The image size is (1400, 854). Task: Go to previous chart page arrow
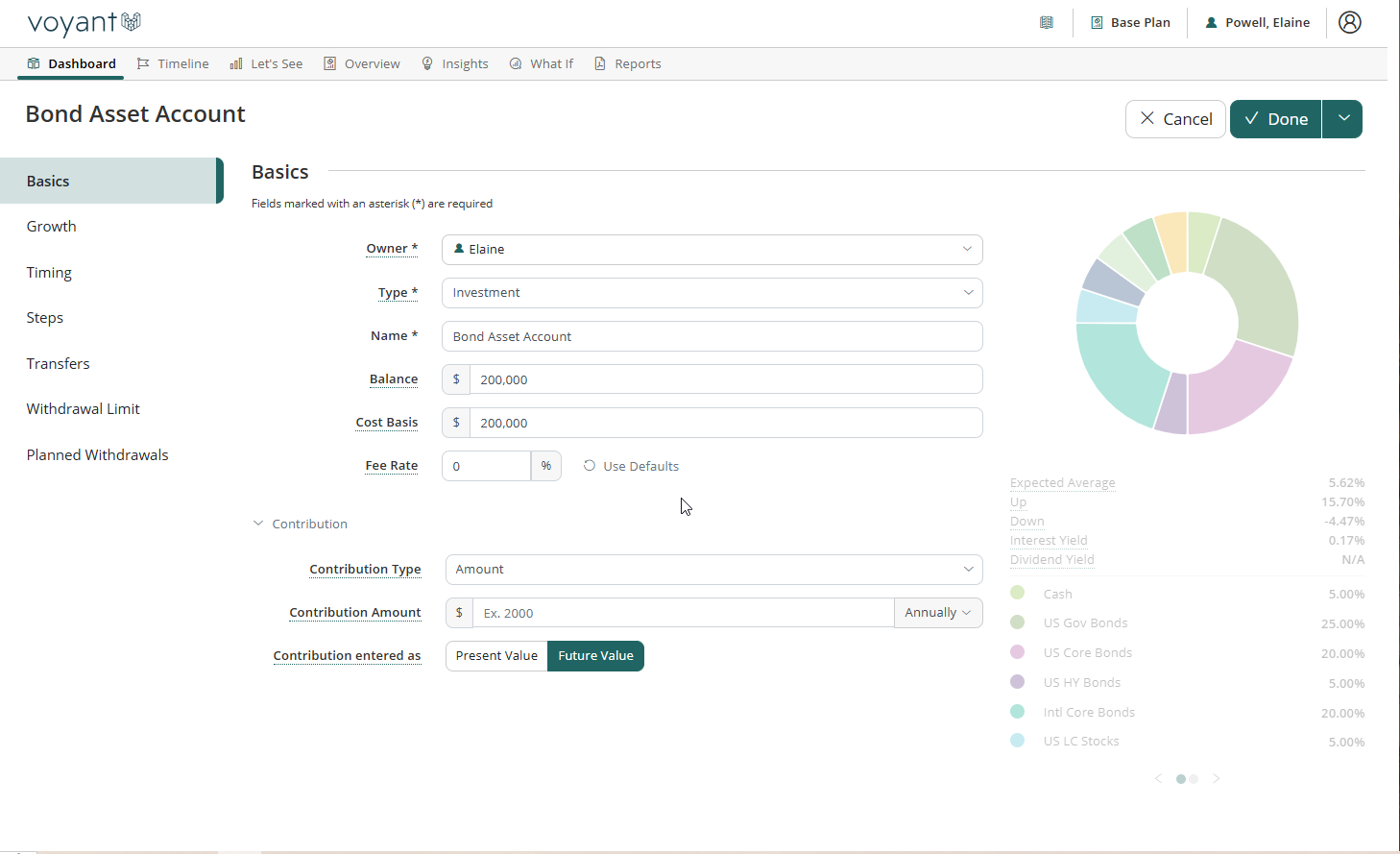[x=1158, y=779]
